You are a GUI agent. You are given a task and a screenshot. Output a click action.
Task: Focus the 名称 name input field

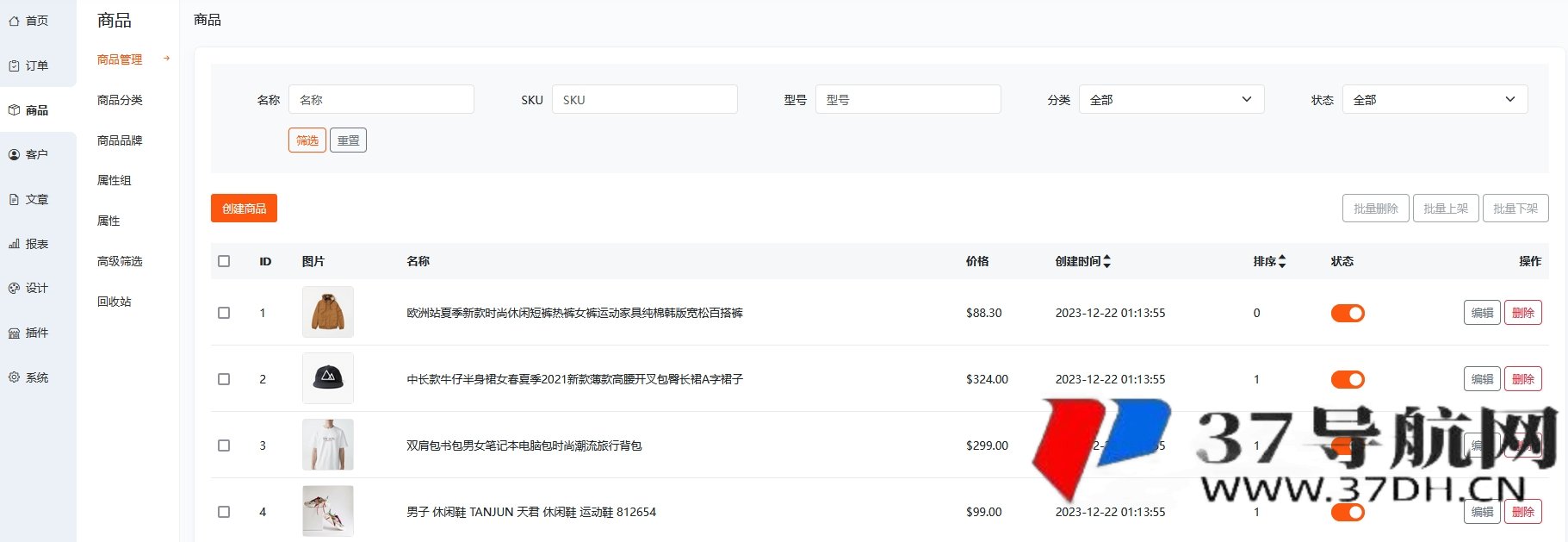point(381,99)
